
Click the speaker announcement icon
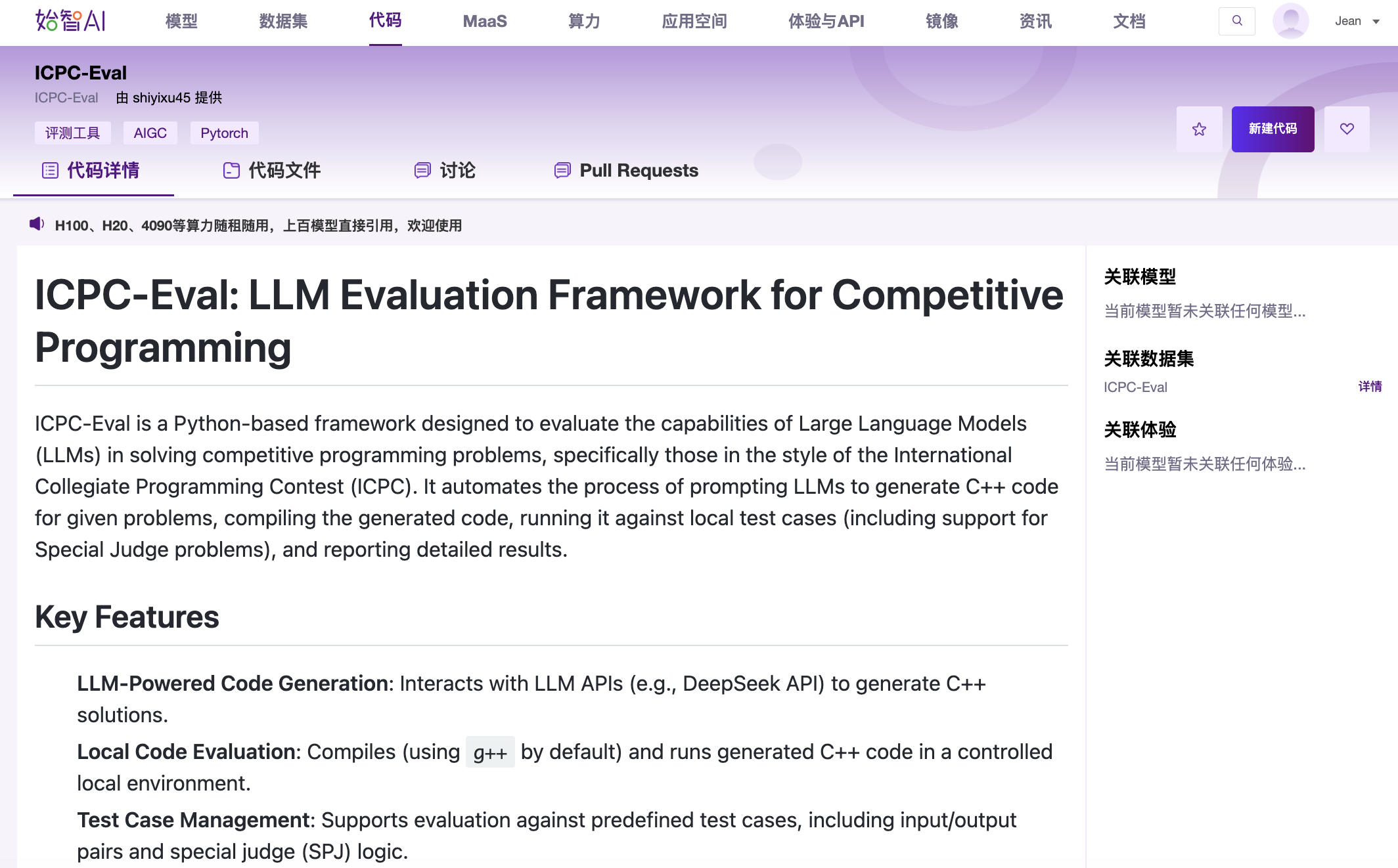pyautogui.click(x=37, y=225)
